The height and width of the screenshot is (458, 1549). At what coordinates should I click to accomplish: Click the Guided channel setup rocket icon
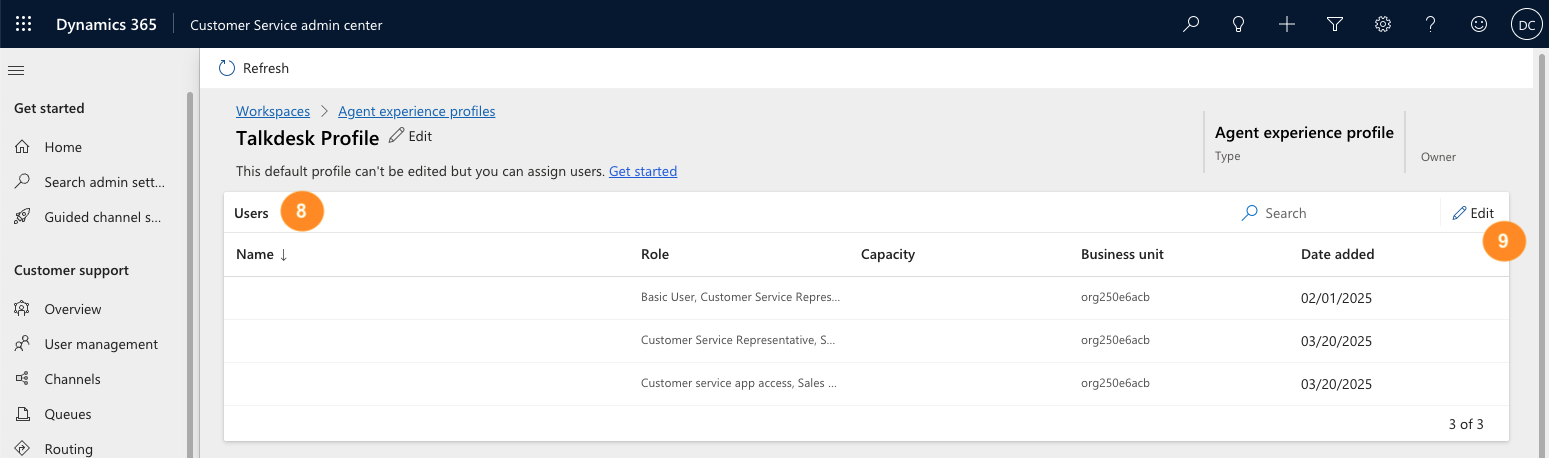click(x=22, y=217)
